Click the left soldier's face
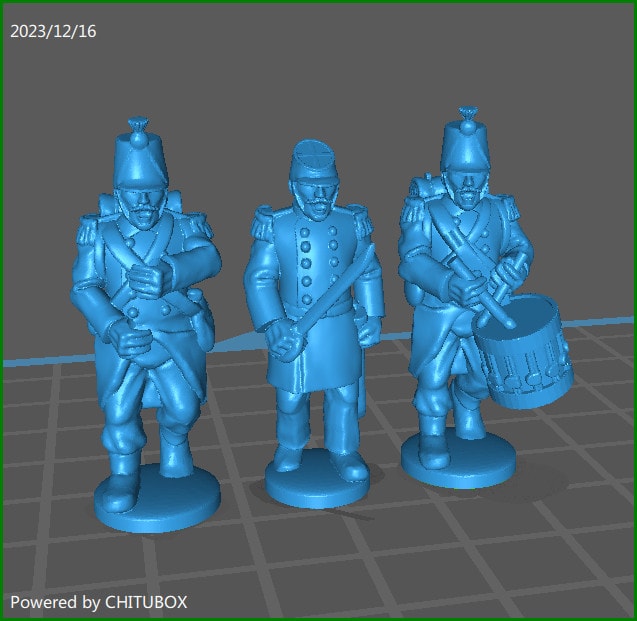 139,207
